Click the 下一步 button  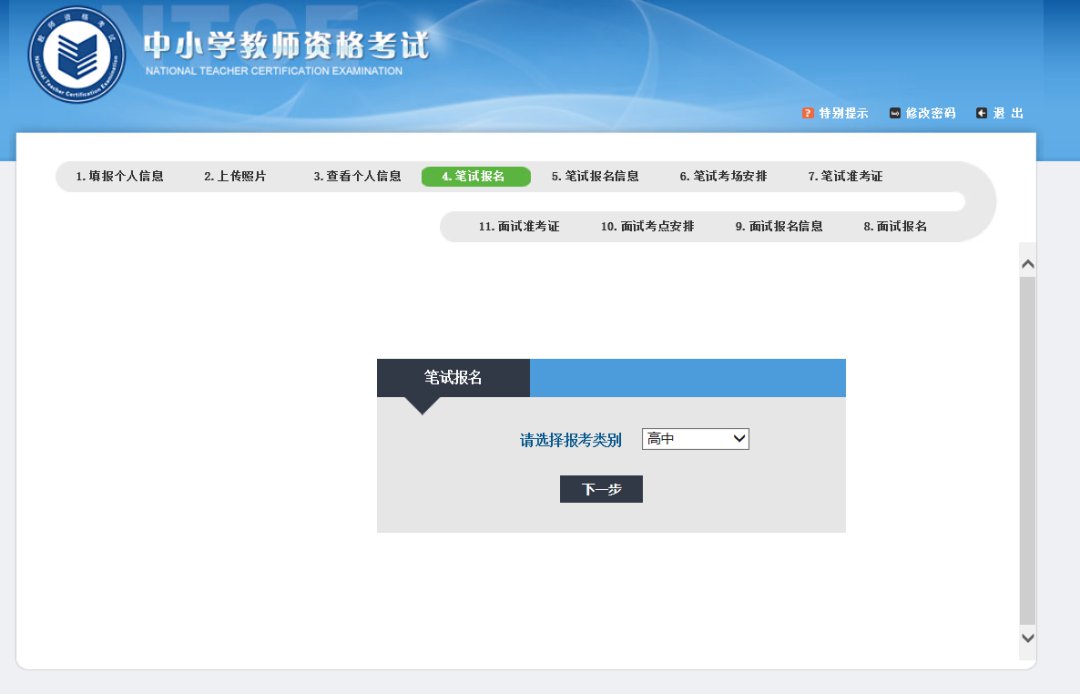pyautogui.click(x=601, y=489)
